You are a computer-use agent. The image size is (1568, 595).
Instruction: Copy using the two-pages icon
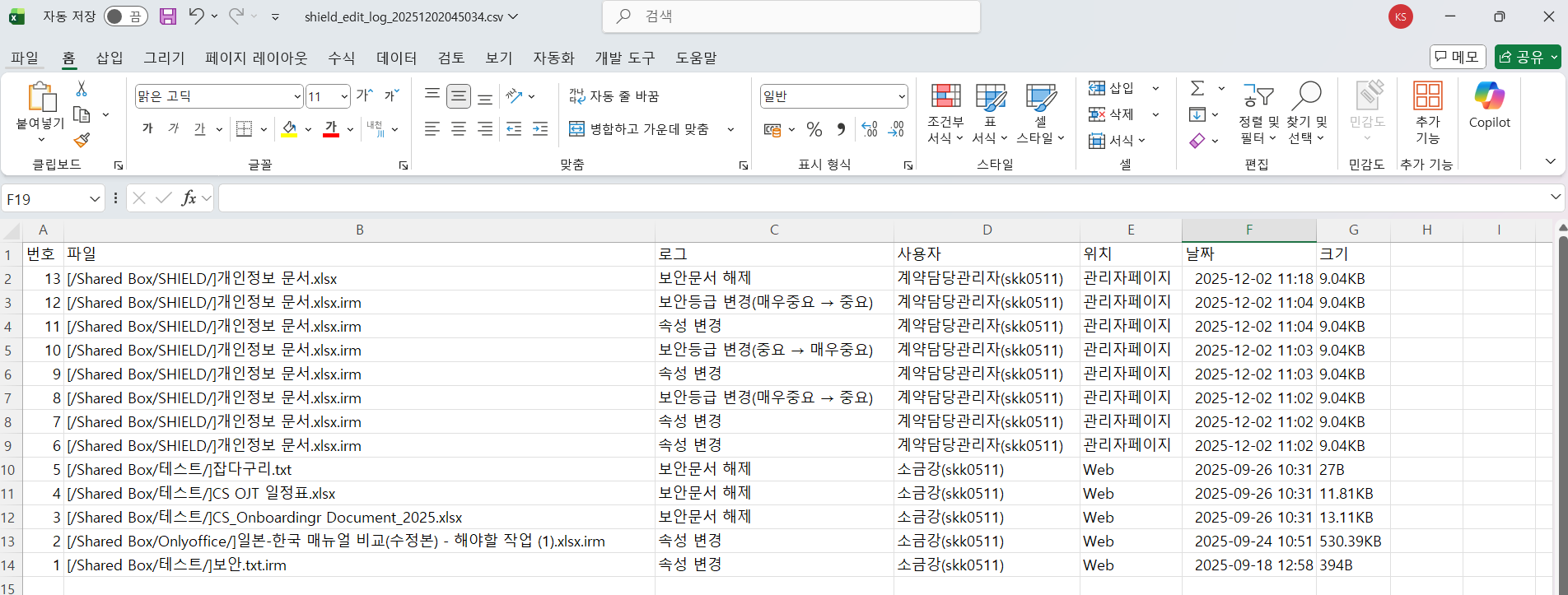coord(82,114)
